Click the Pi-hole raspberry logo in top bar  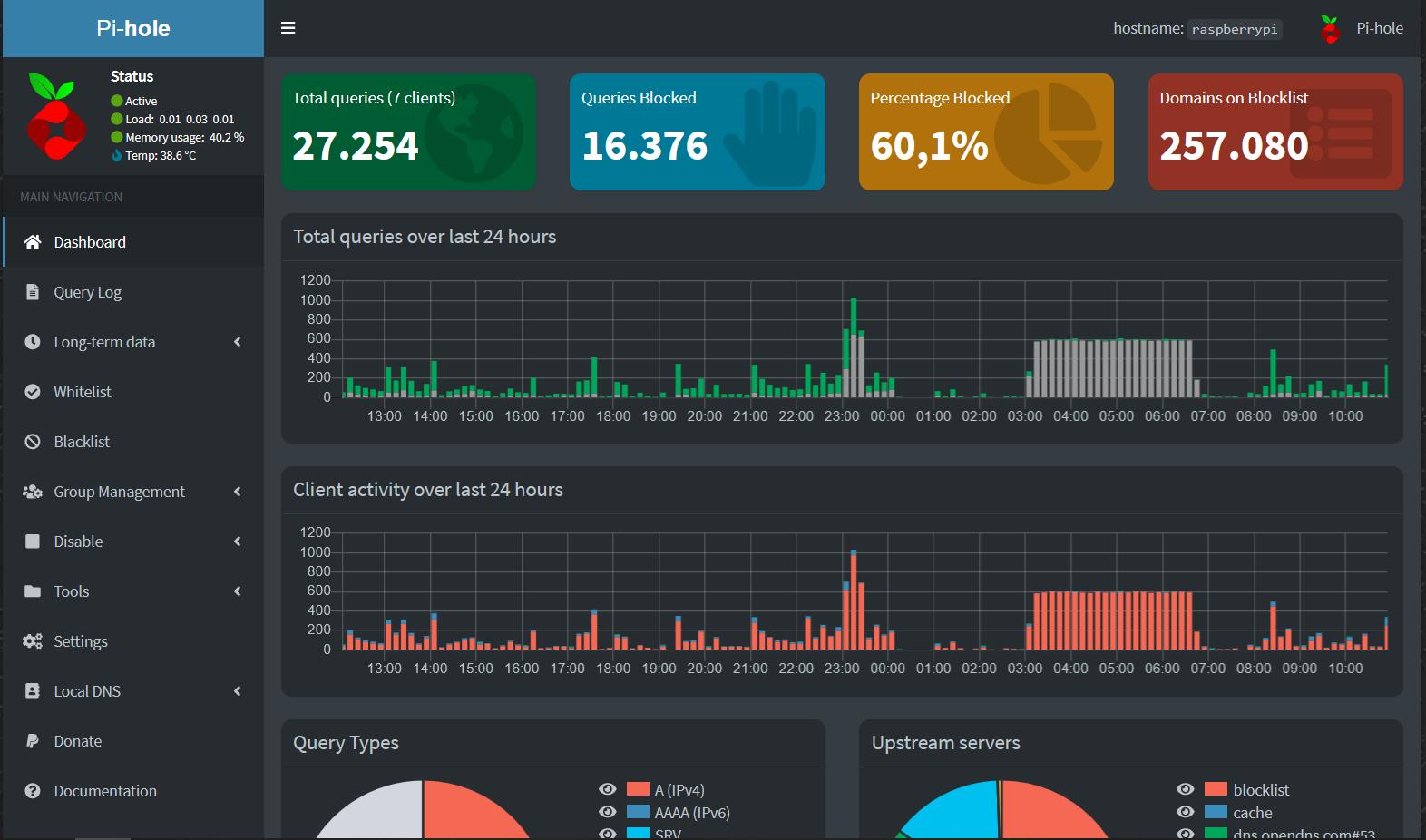click(1330, 29)
